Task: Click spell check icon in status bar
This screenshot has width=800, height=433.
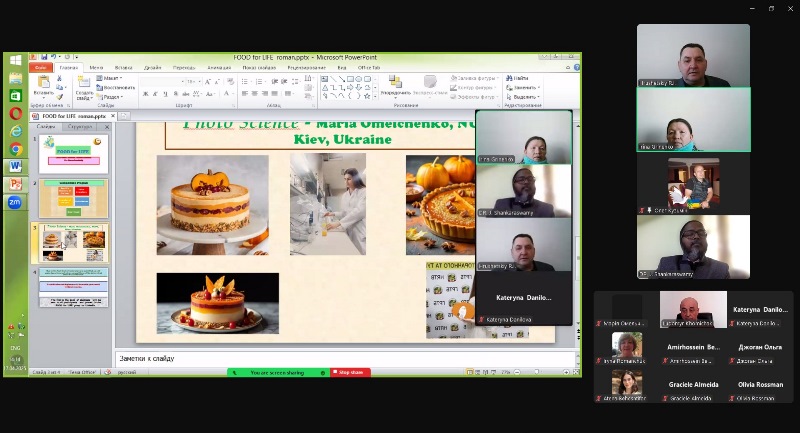Action: click(x=108, y=372)
